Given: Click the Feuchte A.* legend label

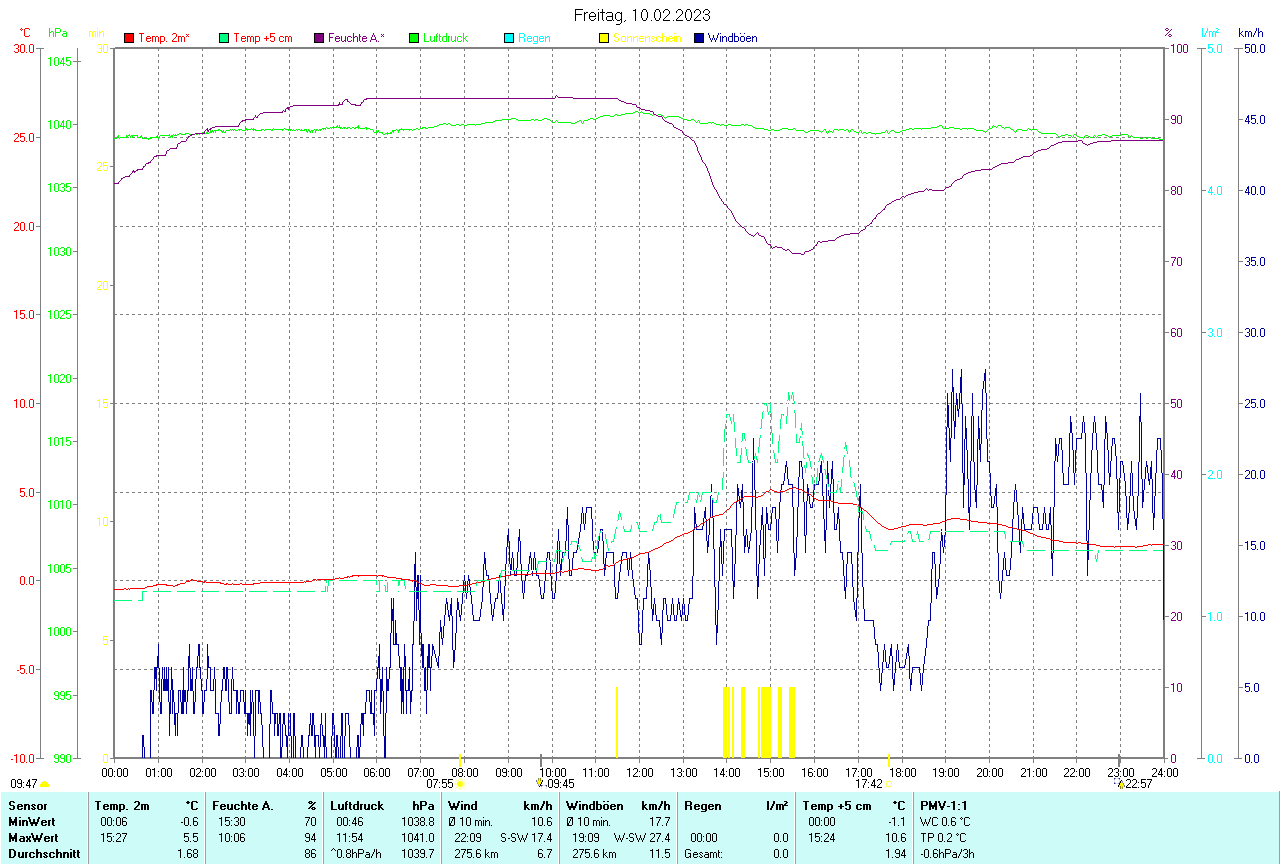Looking at the screenshot, I should coord(357,38).
